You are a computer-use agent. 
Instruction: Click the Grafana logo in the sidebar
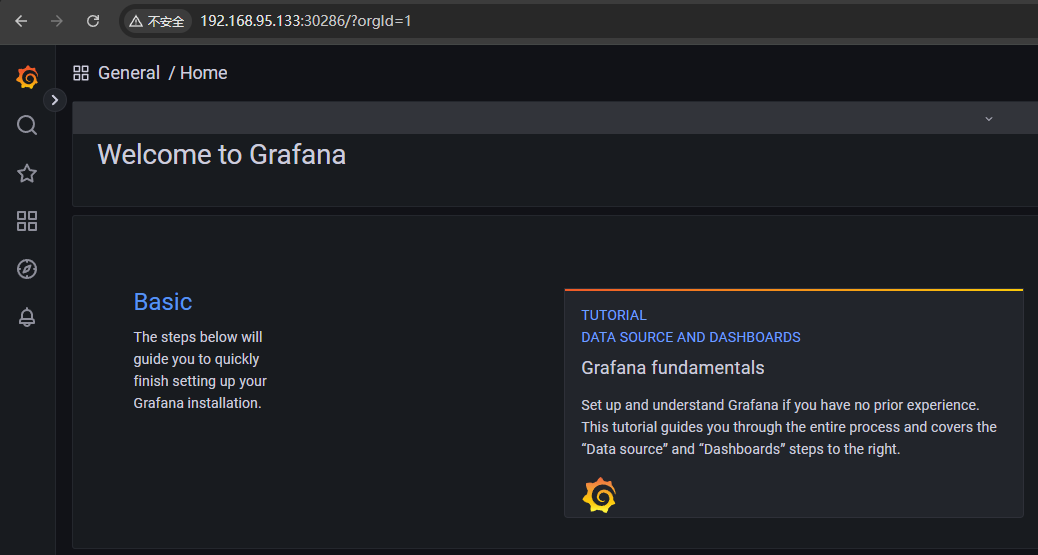(27, 77)
